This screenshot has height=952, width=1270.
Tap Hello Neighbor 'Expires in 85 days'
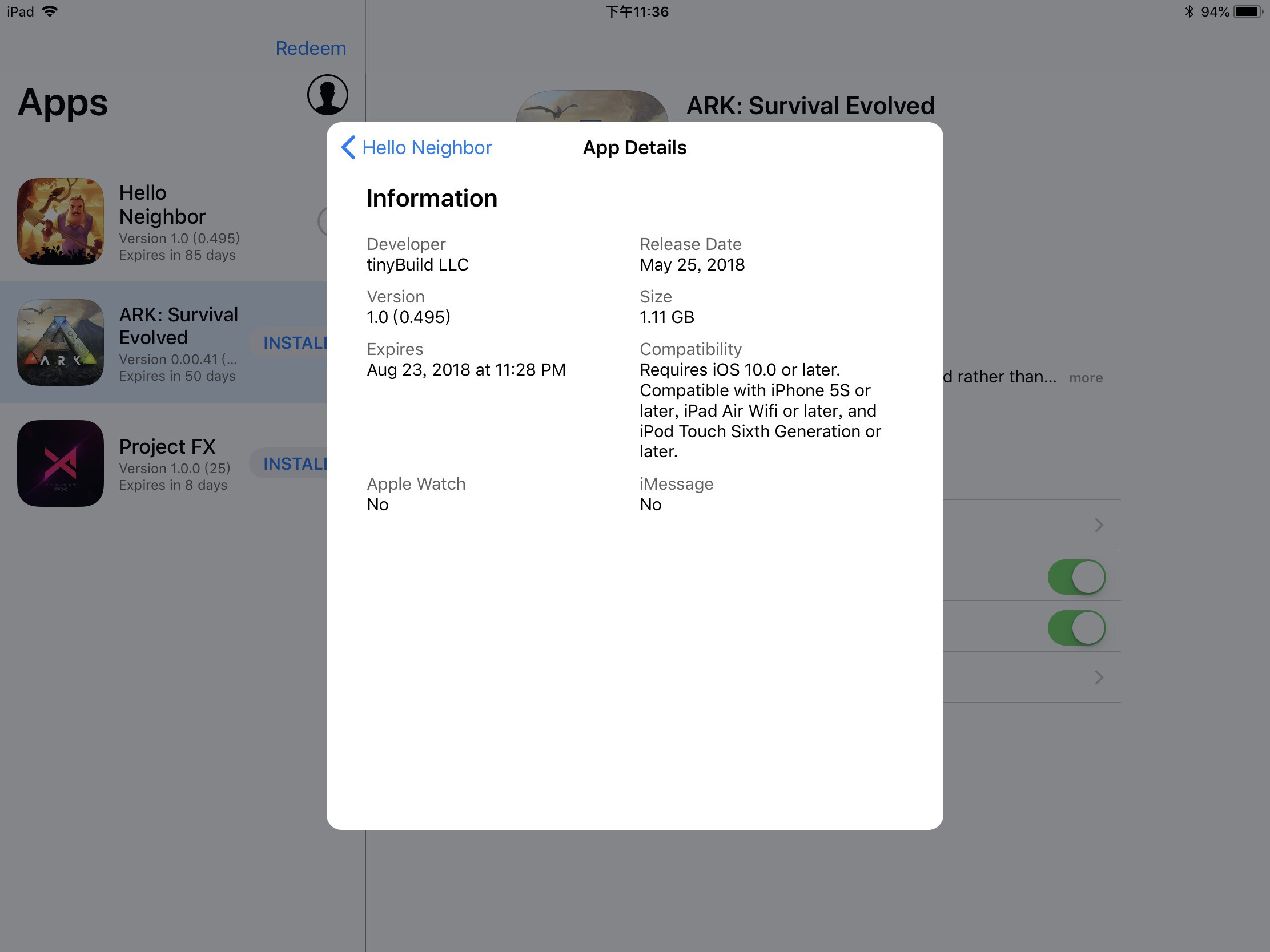coord(178,255)
